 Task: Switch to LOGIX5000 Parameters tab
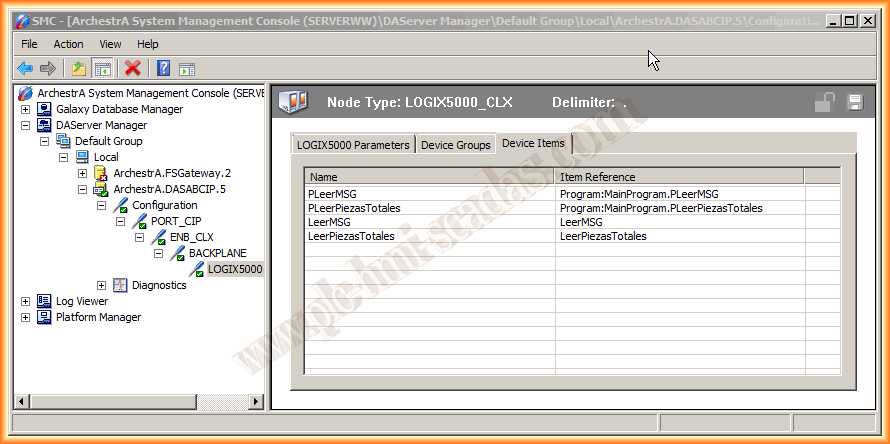click(353, 145)
